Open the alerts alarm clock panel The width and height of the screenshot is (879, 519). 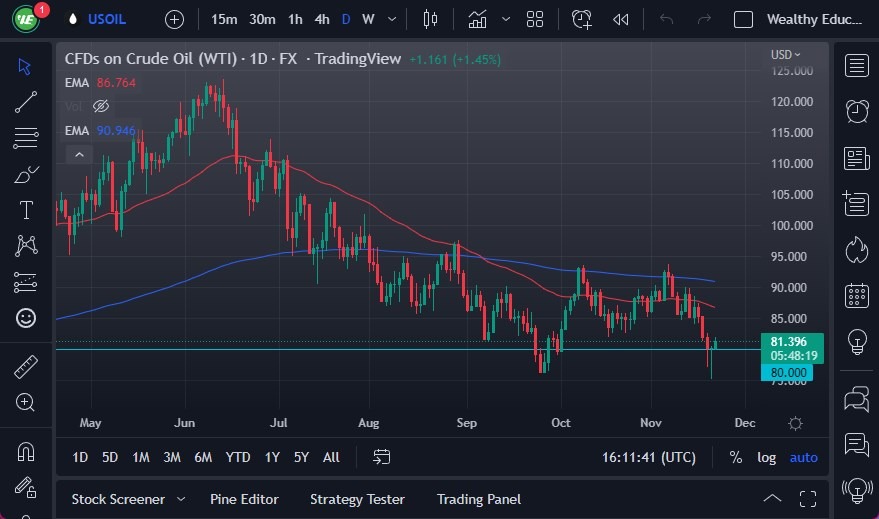tap(856, 111)
